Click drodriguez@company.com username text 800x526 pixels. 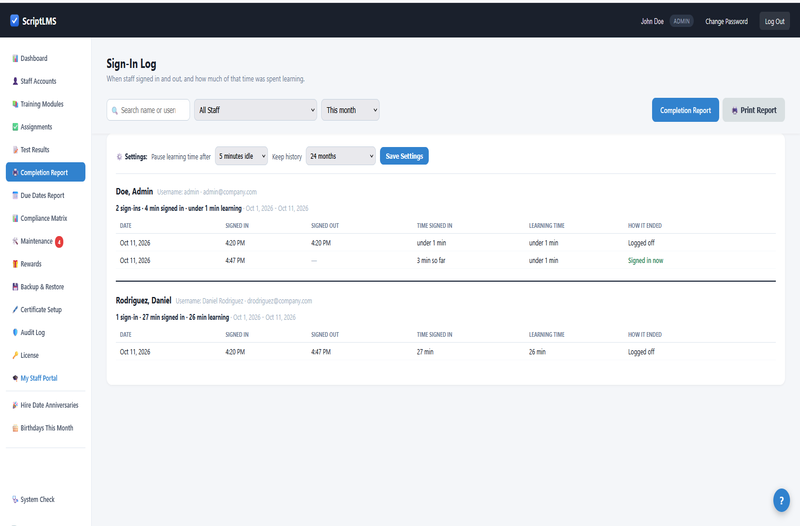[243, 301]
